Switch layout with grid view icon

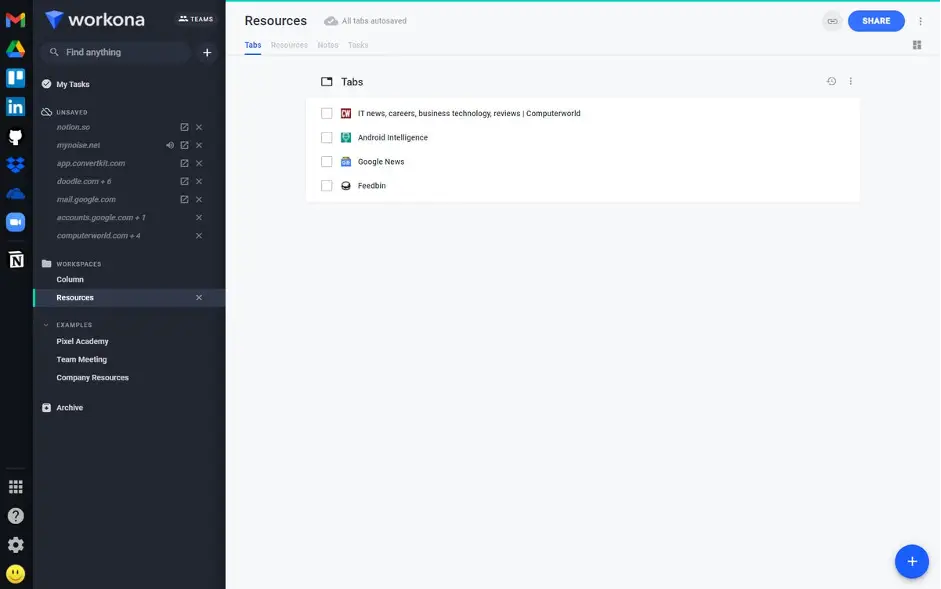tap(916, 45)
